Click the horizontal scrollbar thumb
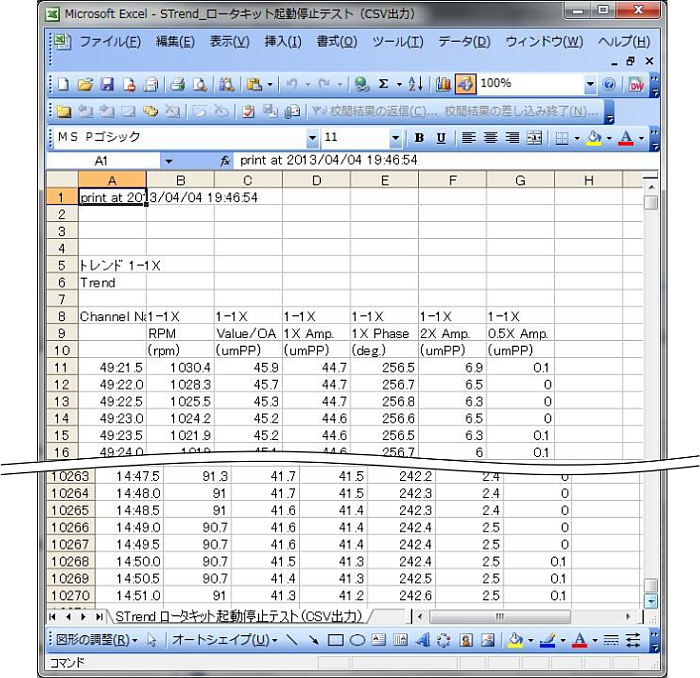 pos(500,617)
